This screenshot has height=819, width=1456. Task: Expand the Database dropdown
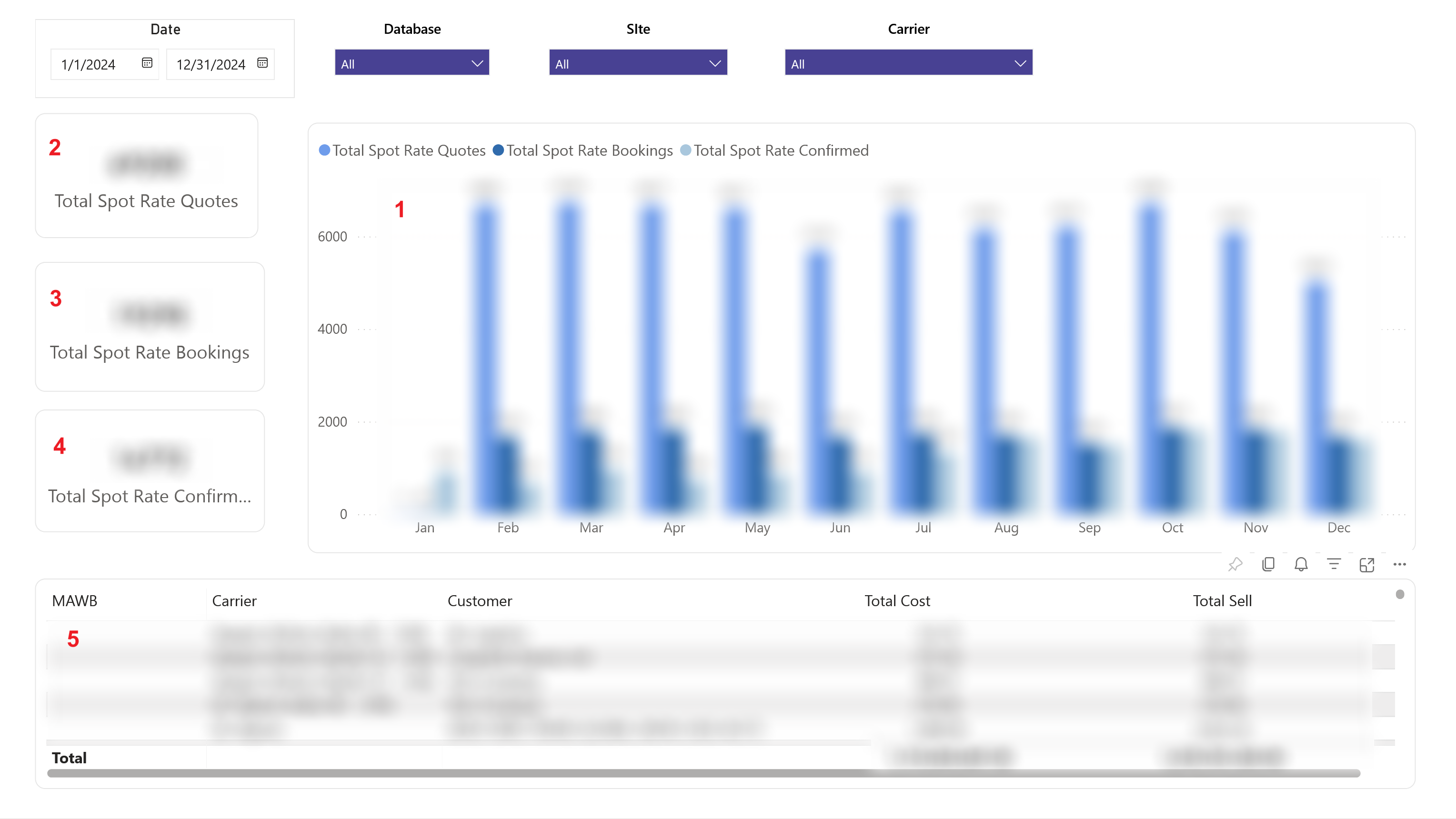pos(412,63)
